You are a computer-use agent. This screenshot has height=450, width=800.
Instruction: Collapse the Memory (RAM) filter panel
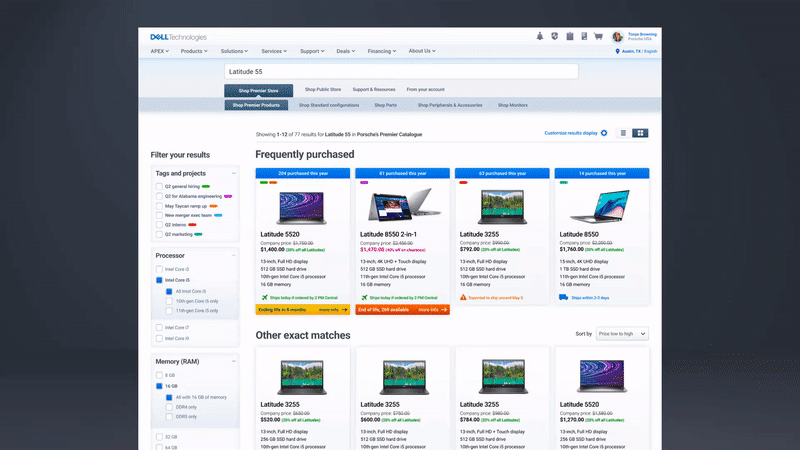234,362
